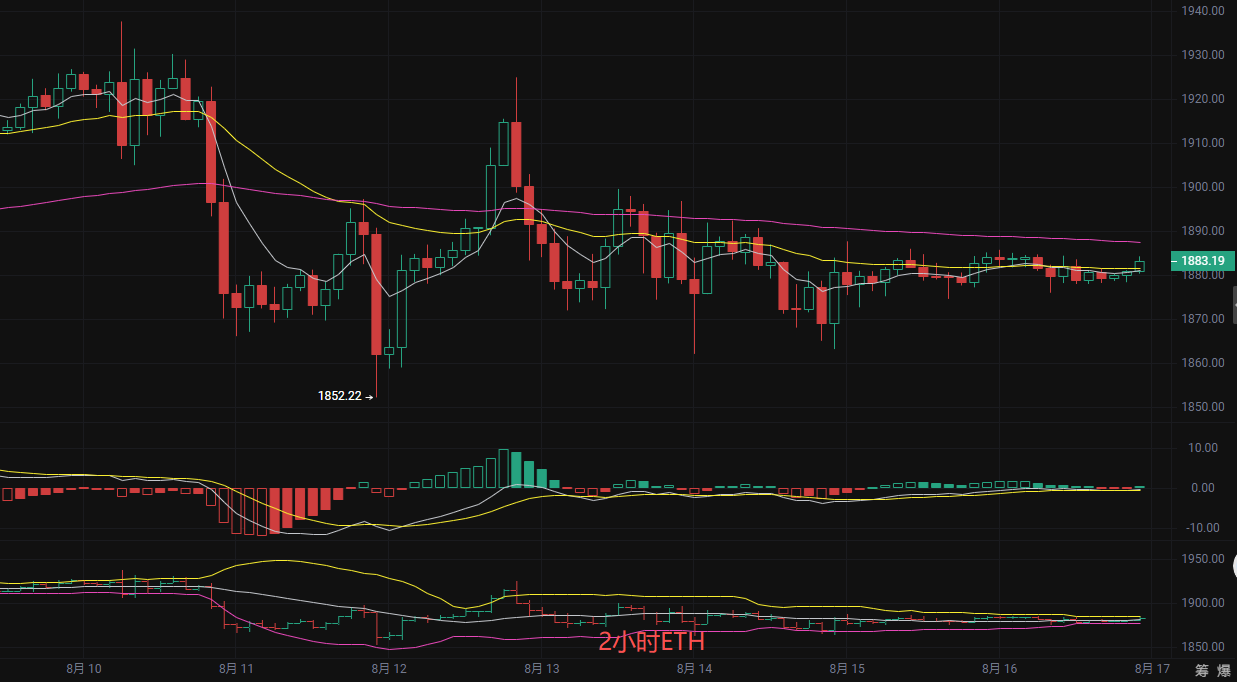Viewport: 1237px width, 682px height.
Task: Click the 8月 12 date on the time axis
Action: tap(389, 668)
